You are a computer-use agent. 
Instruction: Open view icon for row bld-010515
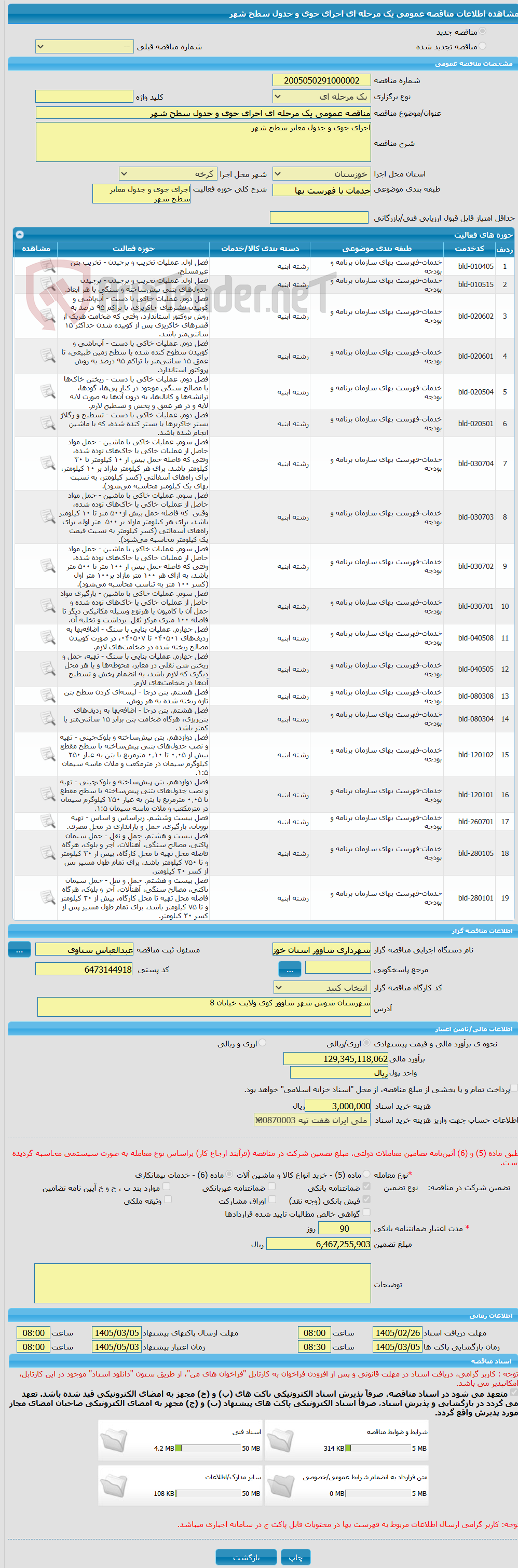(47, 284)
